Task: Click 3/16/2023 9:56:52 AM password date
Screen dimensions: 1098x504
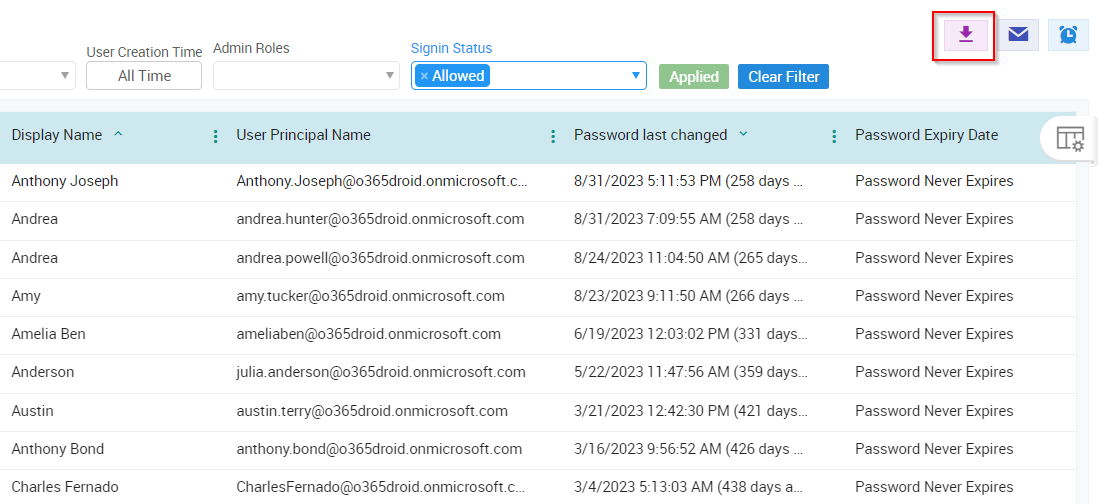Action: [688, 449]
